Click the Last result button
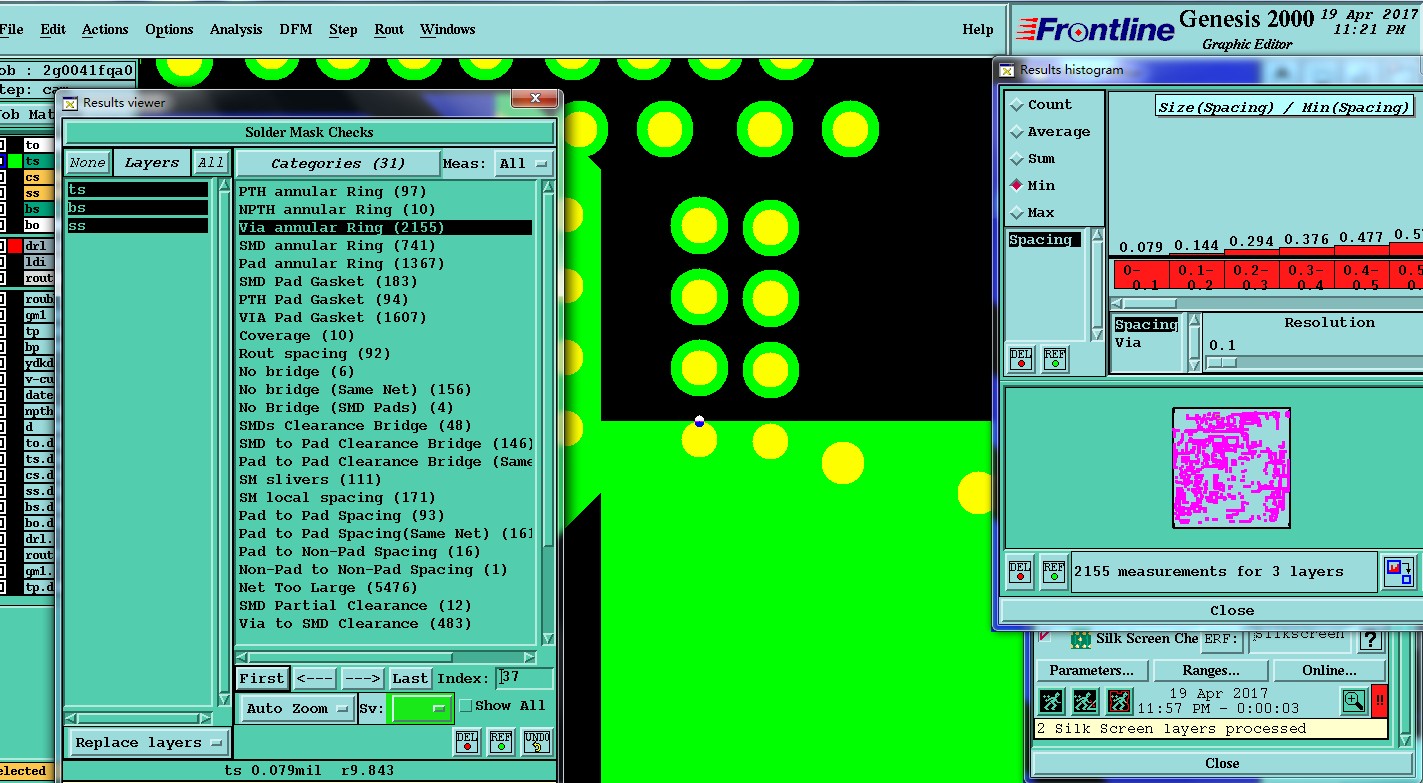 (410, 678)
